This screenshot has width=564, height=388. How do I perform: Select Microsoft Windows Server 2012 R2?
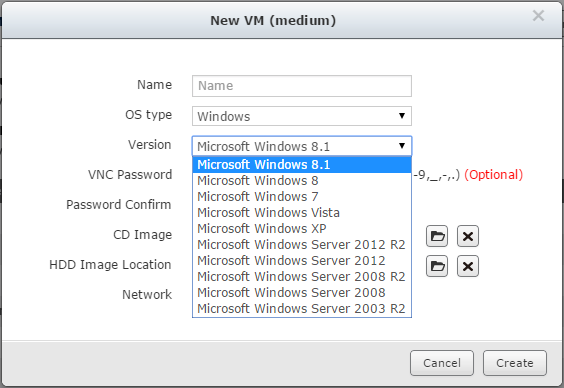click(x=302, y=245)
